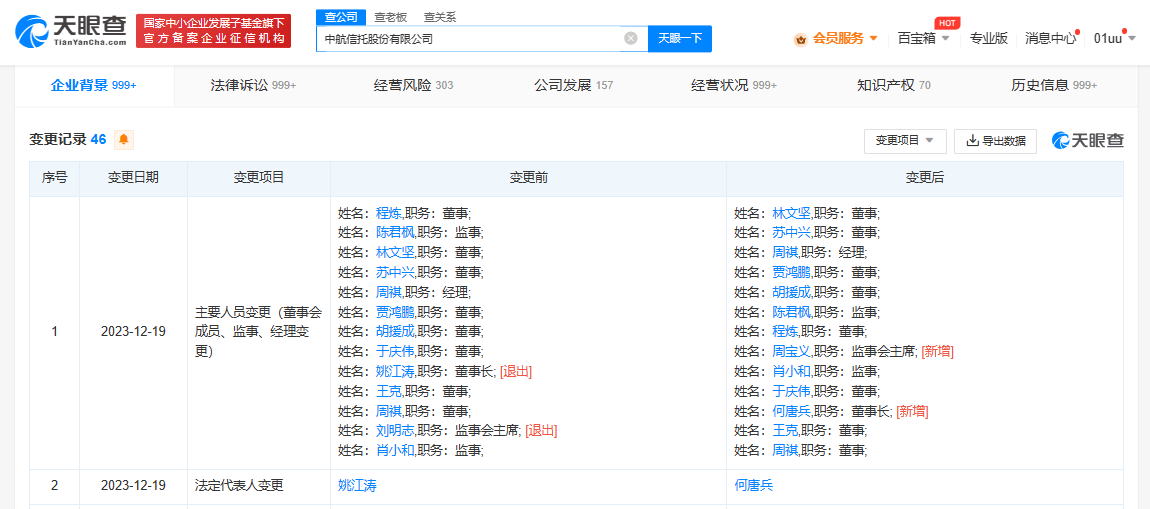
Task: Open 贾鸿鹏 in the 变更前 column
Action: pyautogui.click(x=395, y=312)
